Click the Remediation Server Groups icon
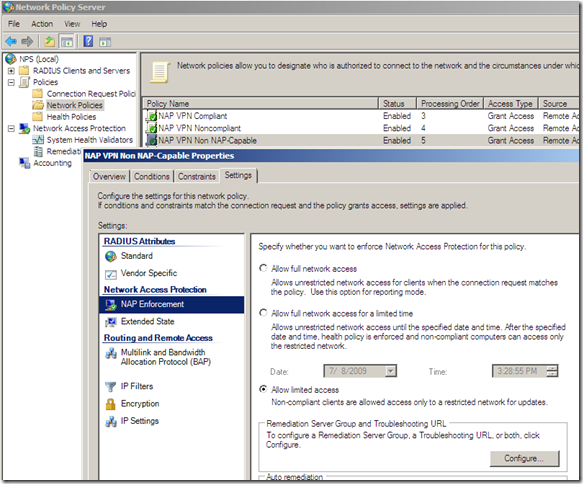The width and height of the screenshot is (583, 484). coord(38,151)
